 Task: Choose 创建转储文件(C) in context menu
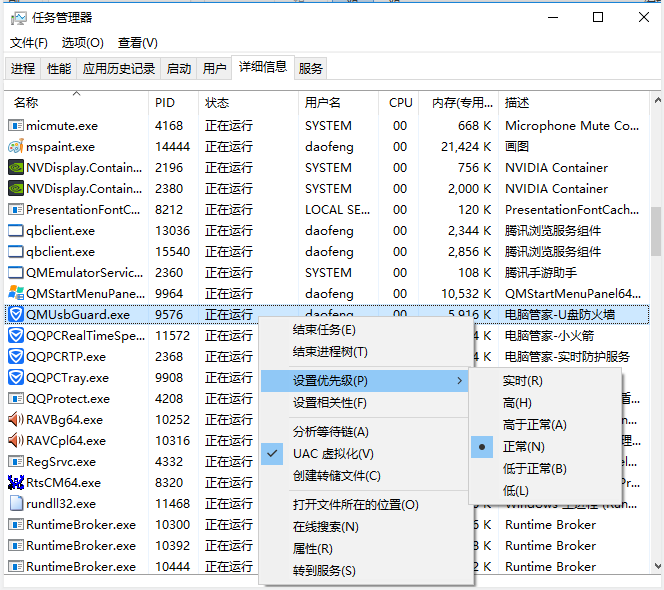pos(365,476)
